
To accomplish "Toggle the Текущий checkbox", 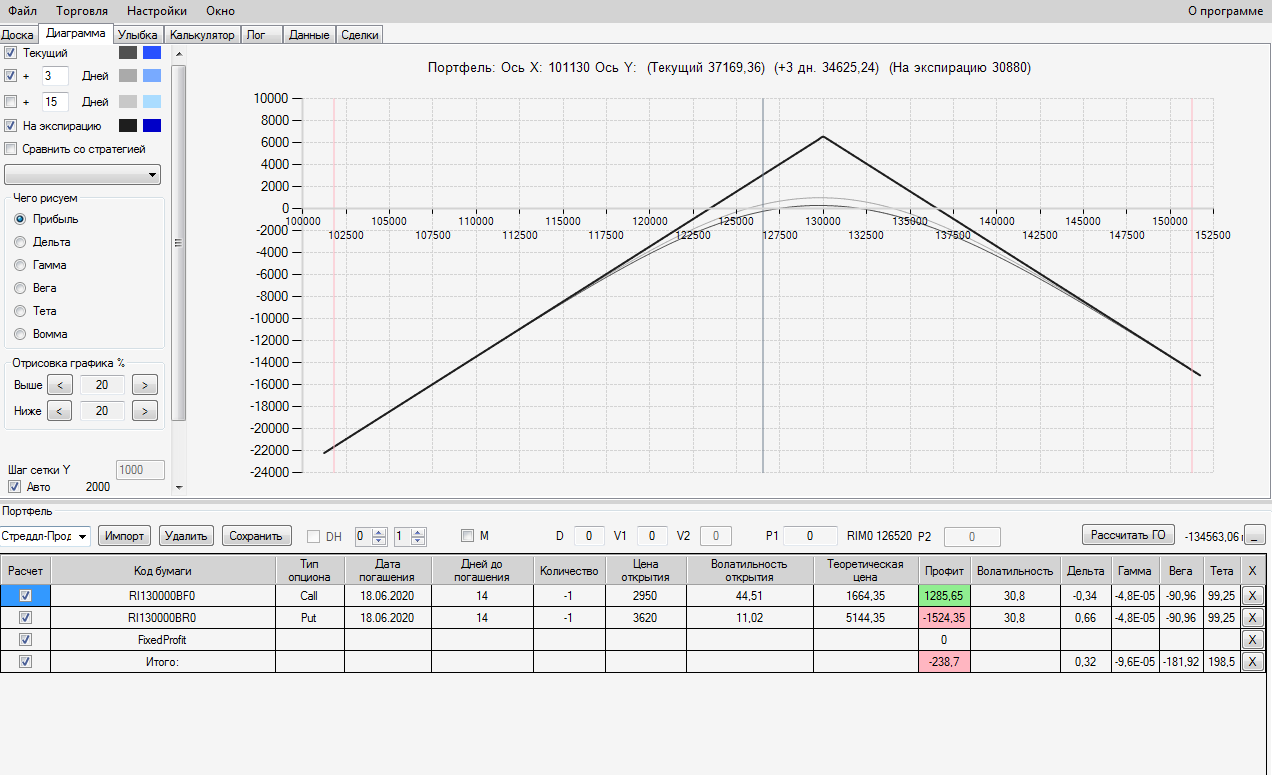I will click(11, 52).
